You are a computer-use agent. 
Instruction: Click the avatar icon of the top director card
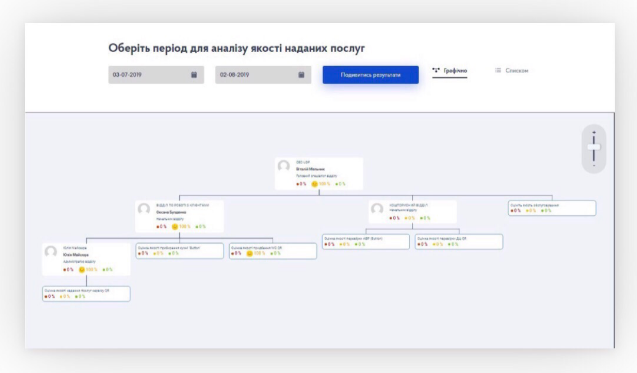(284, 166)
